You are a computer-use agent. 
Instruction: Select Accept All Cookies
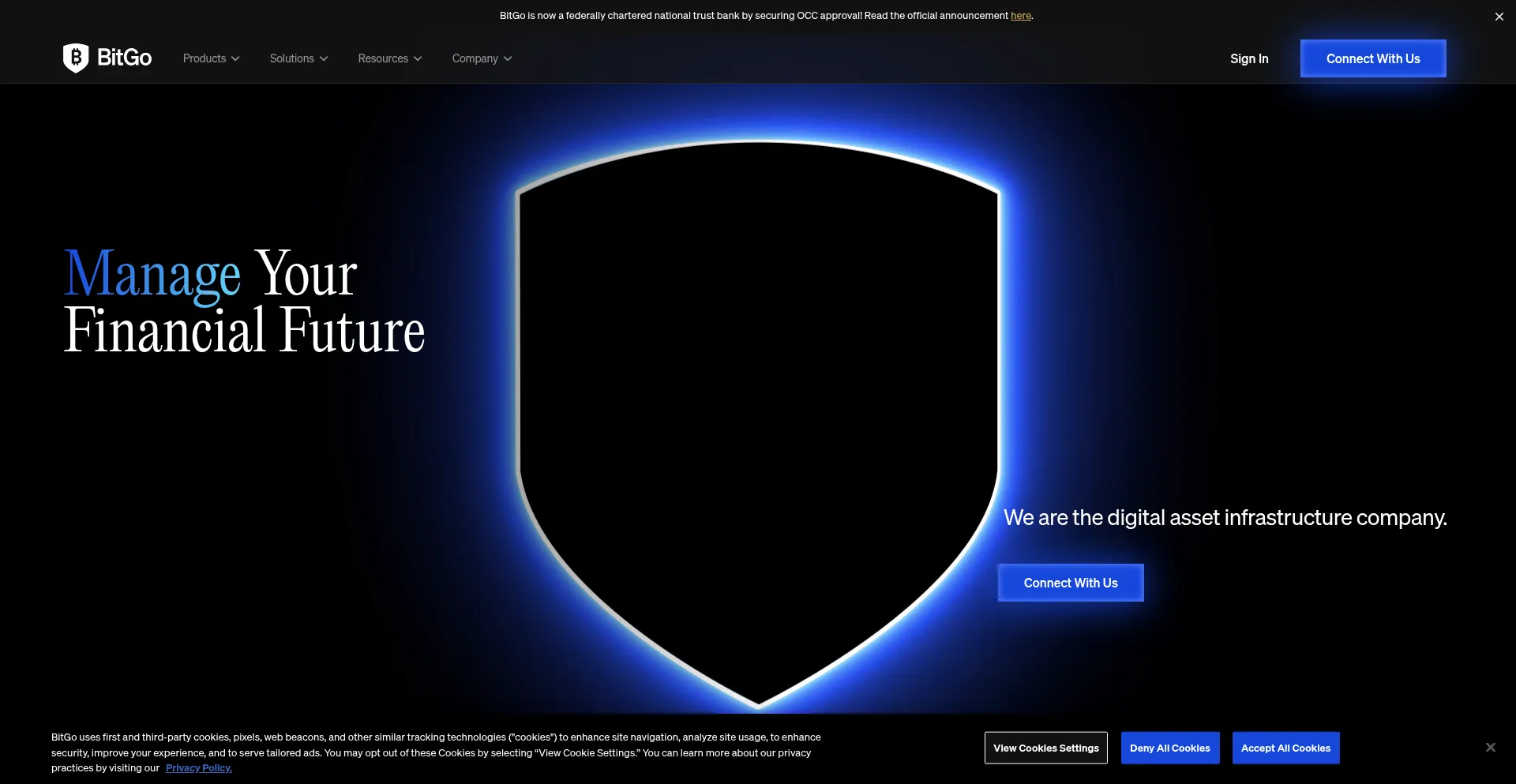point(1285,748)
